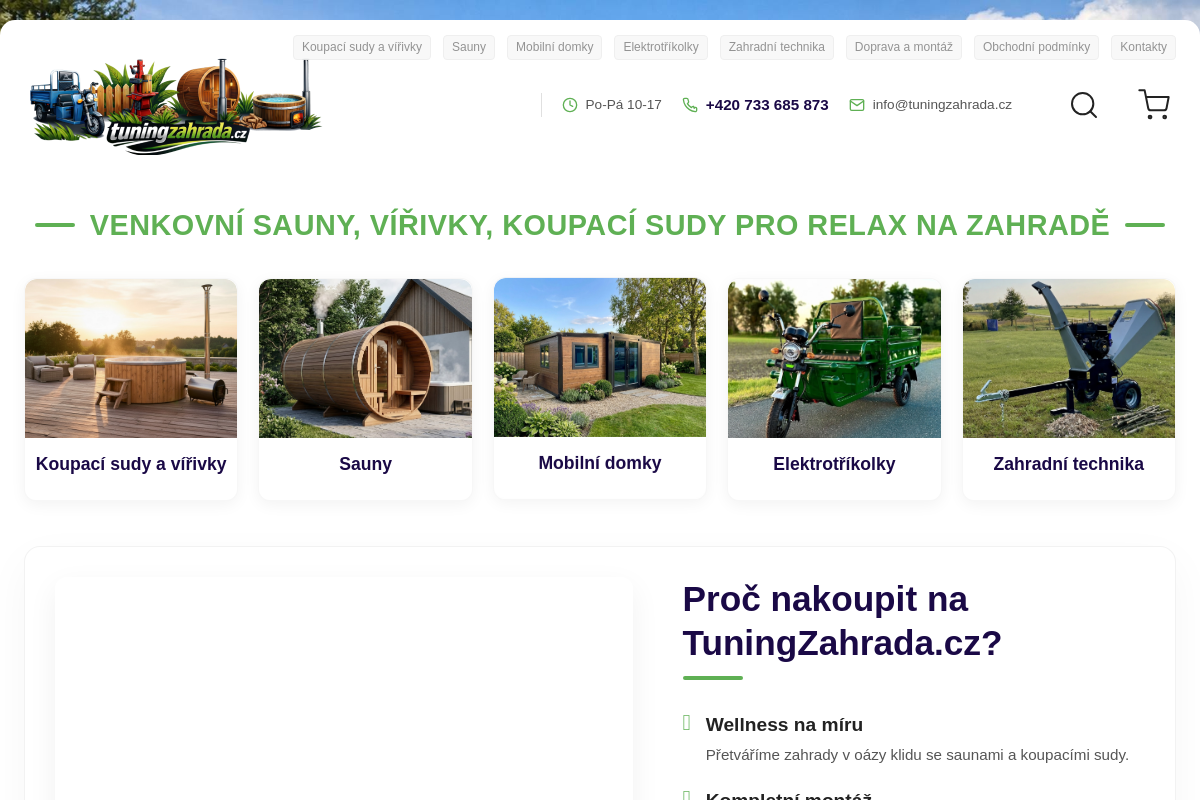Click heading Proč nakoupit na TuningZahrada.cz?
1200x800 pixels.
pyautogui.click(x=842, y=621)
